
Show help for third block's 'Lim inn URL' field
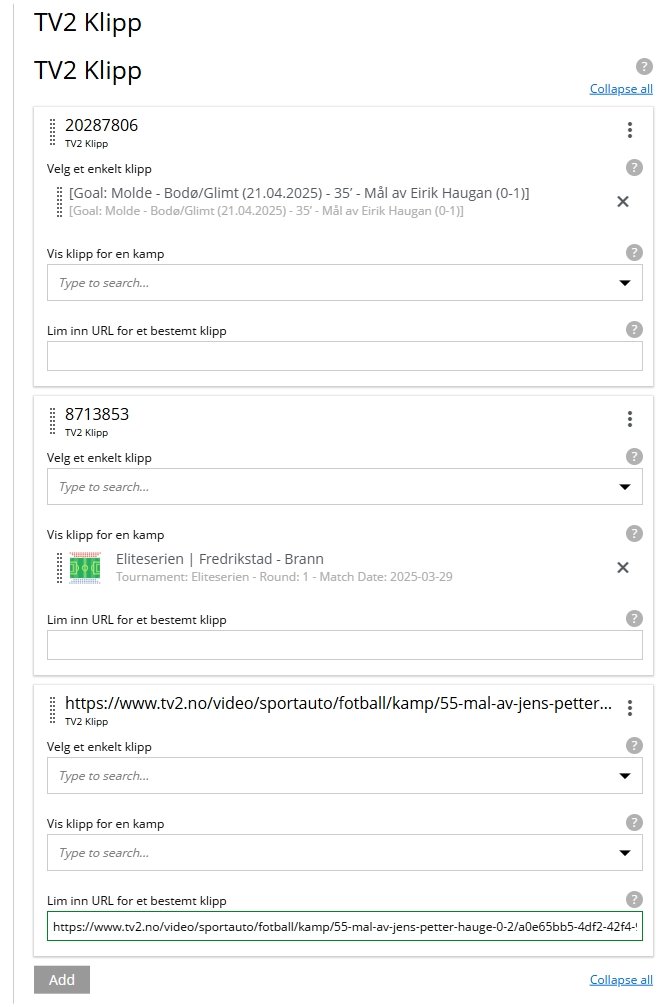click(x=633, y=899)
